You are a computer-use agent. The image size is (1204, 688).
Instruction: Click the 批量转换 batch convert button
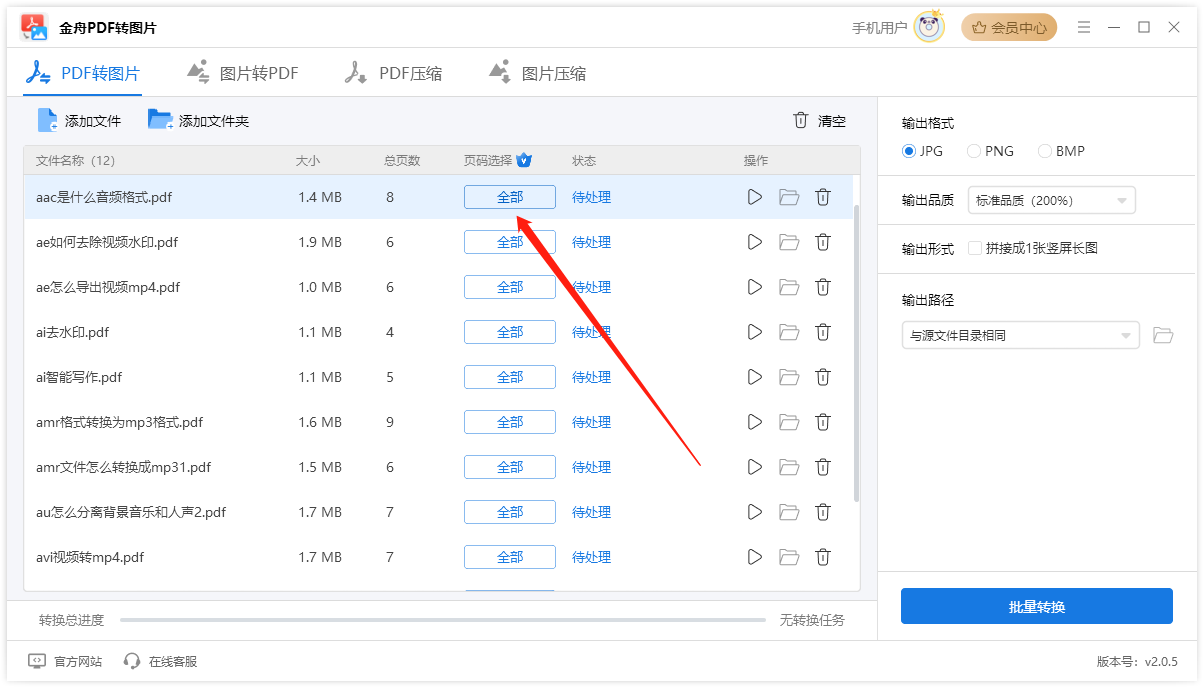(1036, 606)
